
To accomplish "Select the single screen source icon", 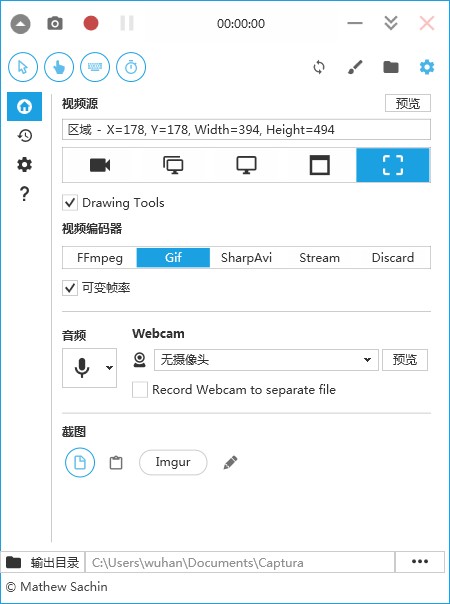I will [246, 165].
